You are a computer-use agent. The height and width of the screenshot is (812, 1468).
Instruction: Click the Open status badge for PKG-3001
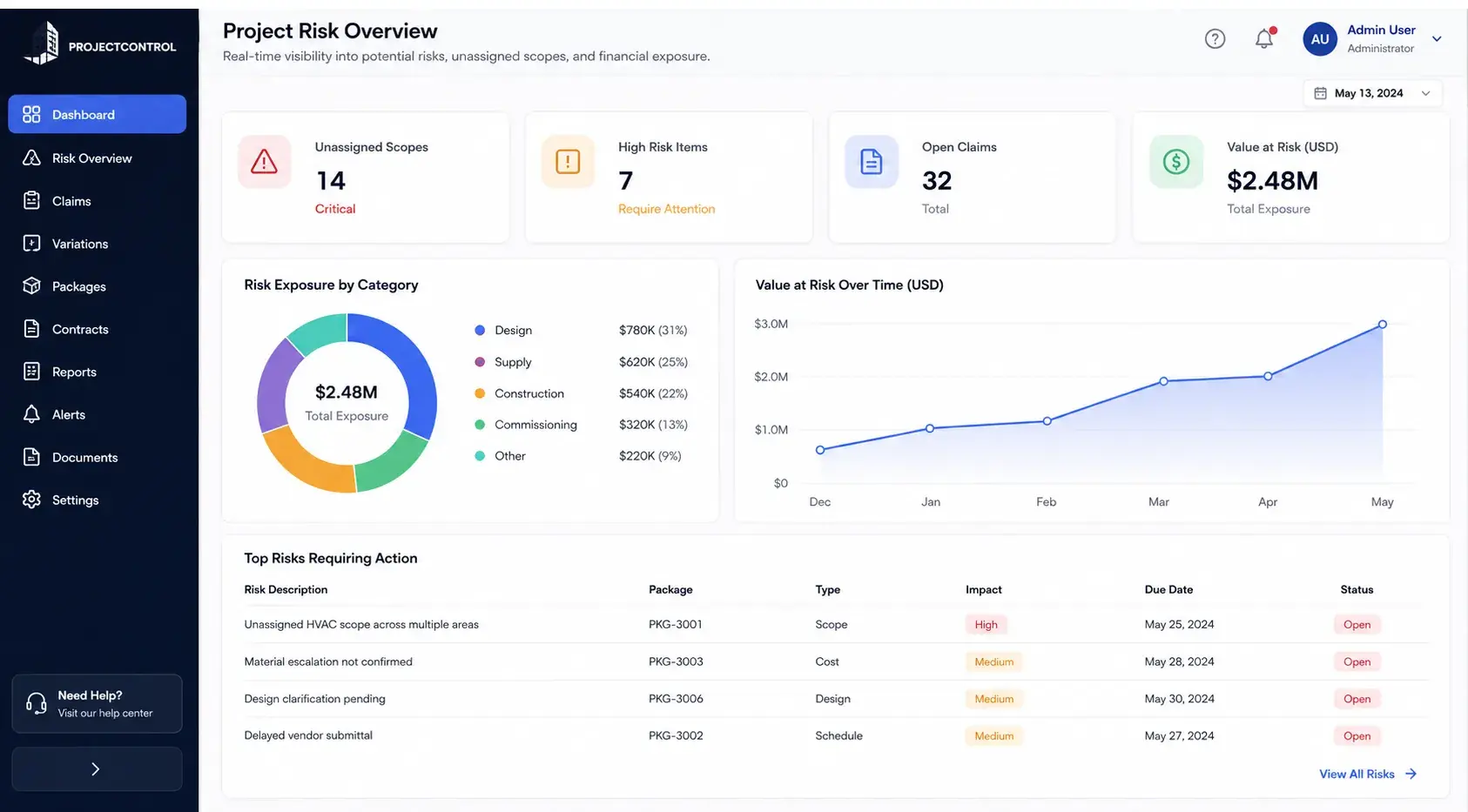(1357, 625)
